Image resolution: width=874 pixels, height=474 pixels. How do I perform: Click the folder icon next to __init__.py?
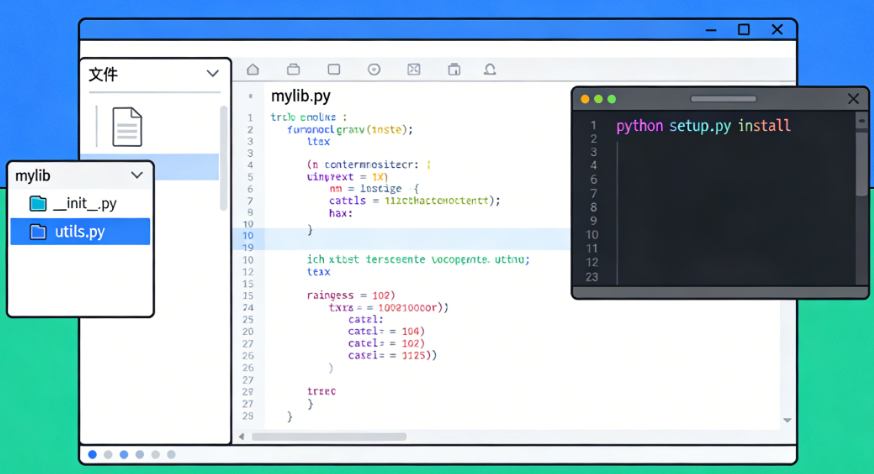tap(38, 204)
